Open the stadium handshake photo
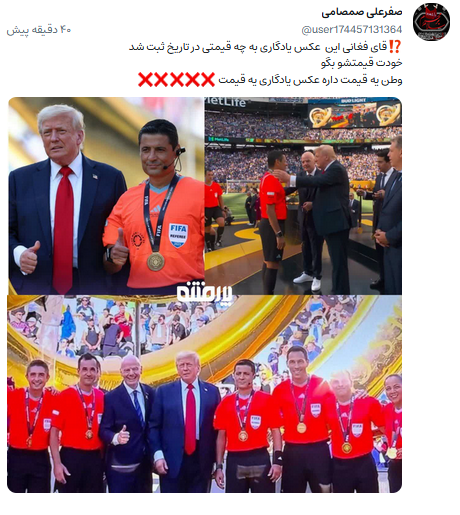460x515 pixels. point(303,196)
